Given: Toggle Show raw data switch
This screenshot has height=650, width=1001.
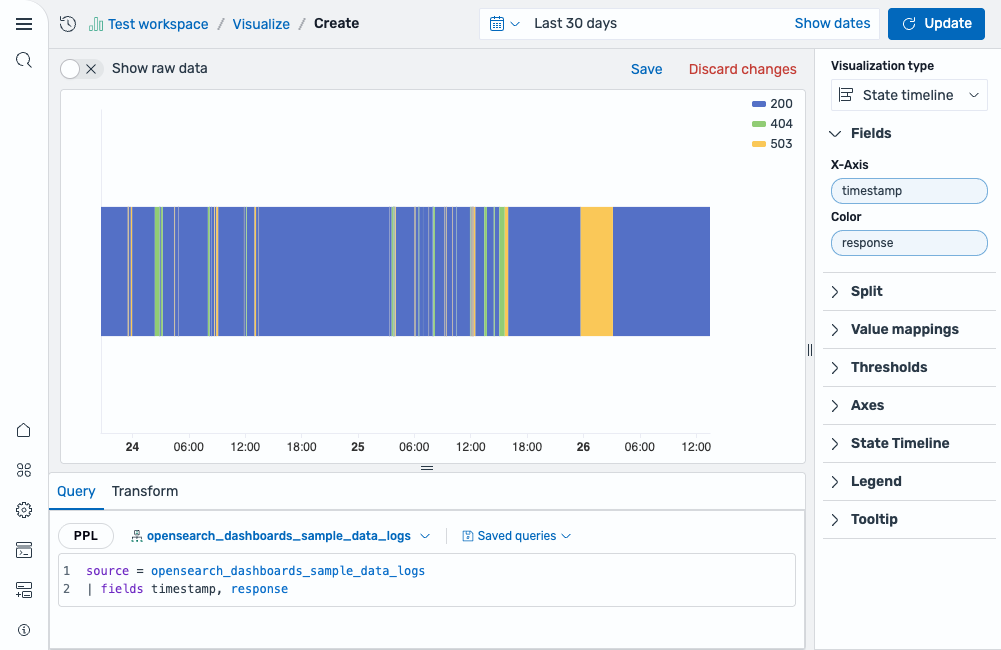Looking at the screenshot, I should [x=81, y=69].
